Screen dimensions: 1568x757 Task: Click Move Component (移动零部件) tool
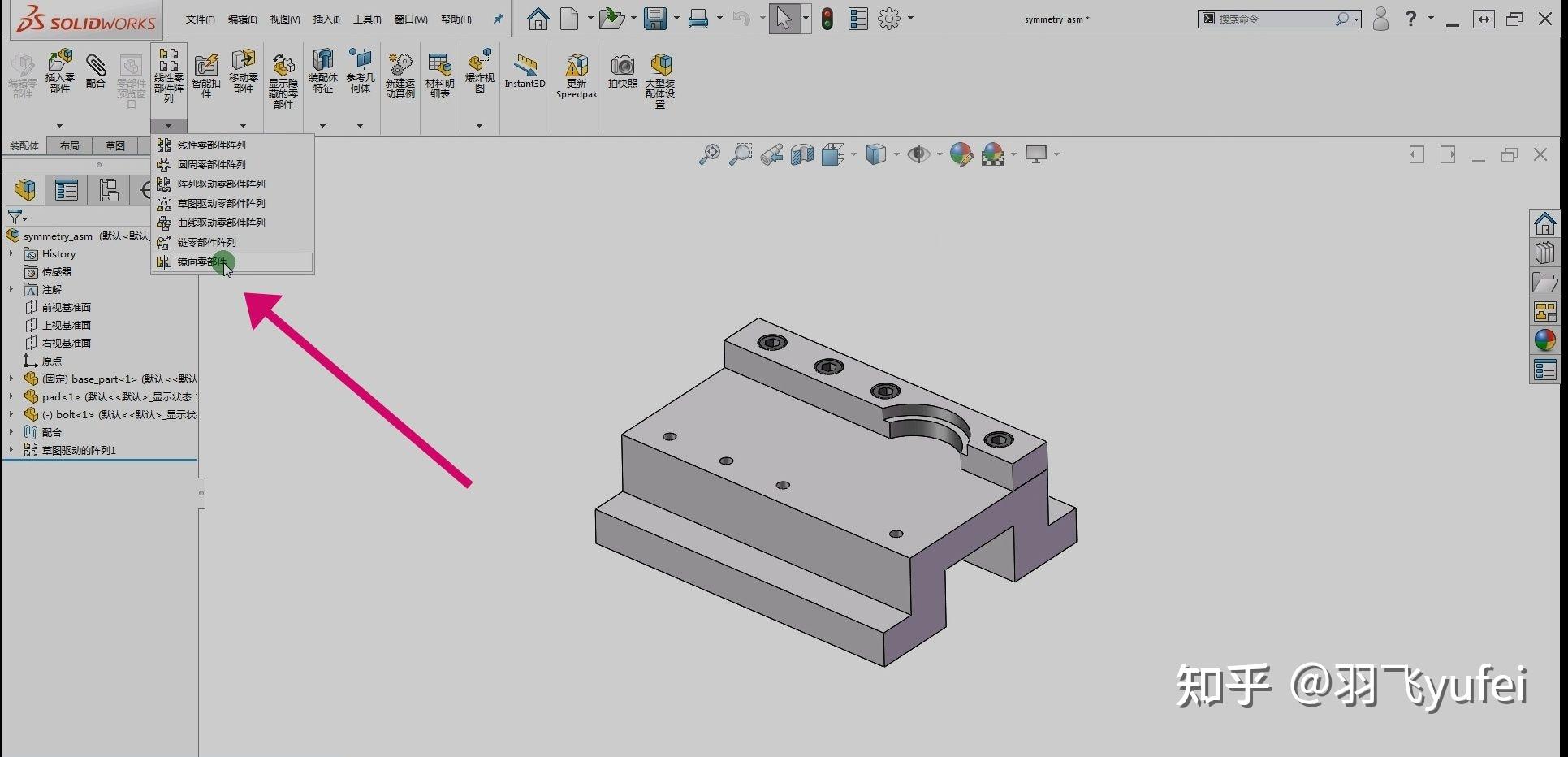[x=243, y=71]
